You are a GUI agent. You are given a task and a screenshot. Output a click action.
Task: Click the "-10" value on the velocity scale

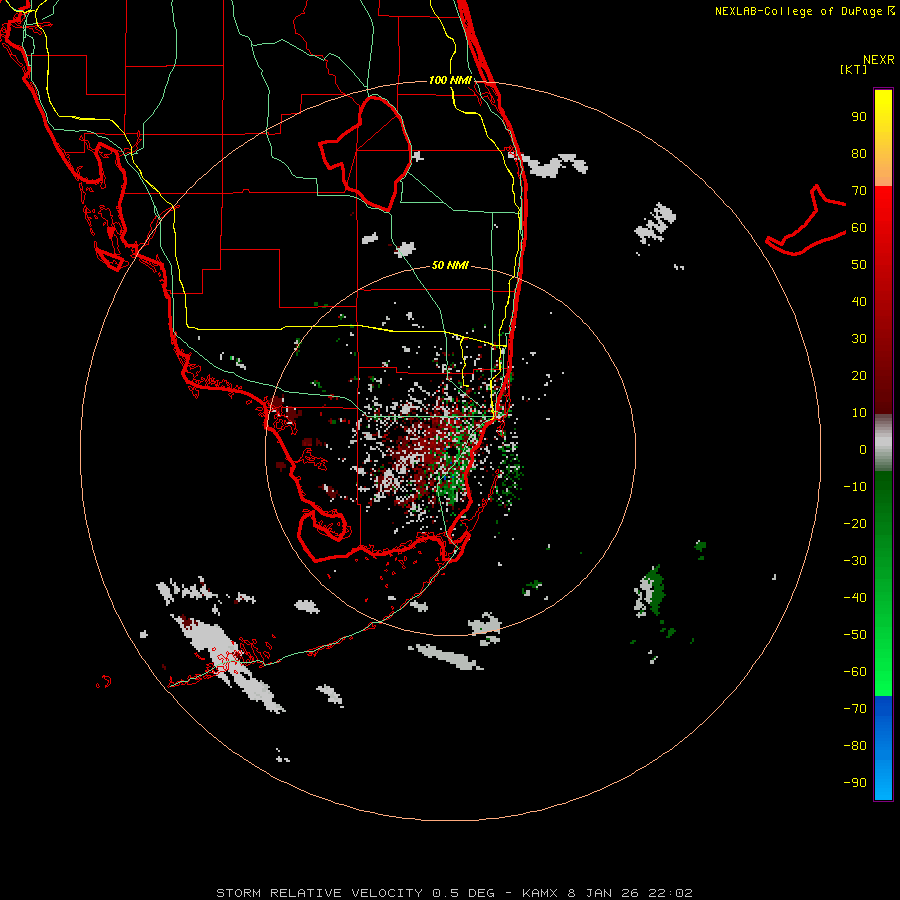(855, 487)
